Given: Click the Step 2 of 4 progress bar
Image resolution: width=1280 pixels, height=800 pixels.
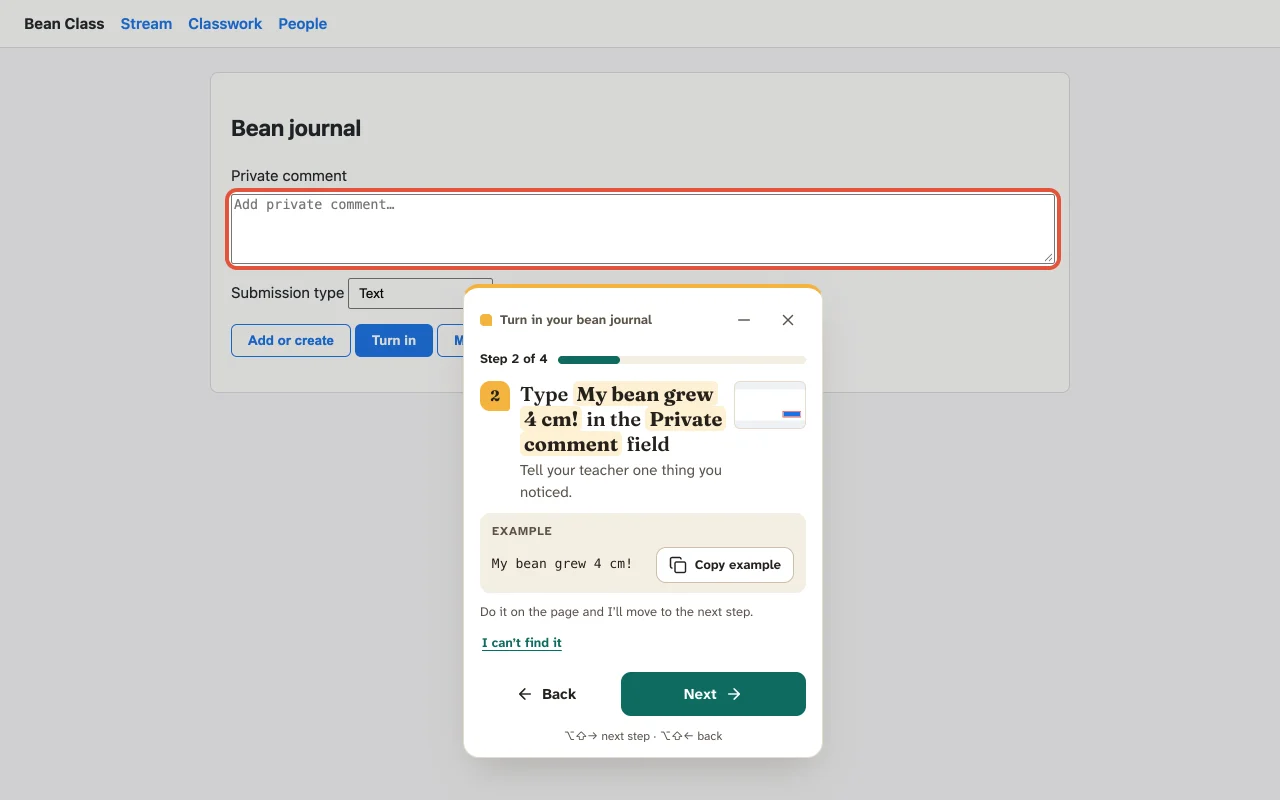Looking at the screenshot, I should (682, 359).
